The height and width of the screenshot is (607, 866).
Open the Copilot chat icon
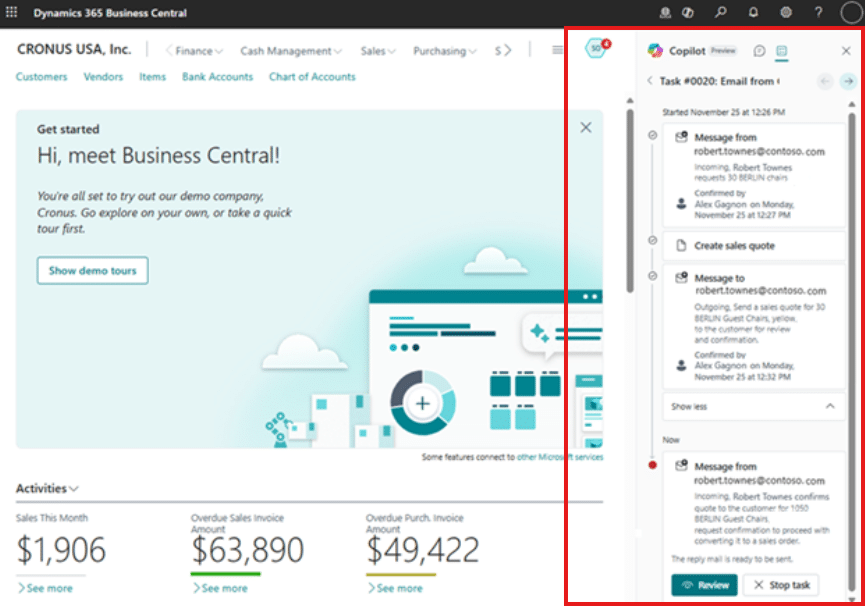(759, 51)
